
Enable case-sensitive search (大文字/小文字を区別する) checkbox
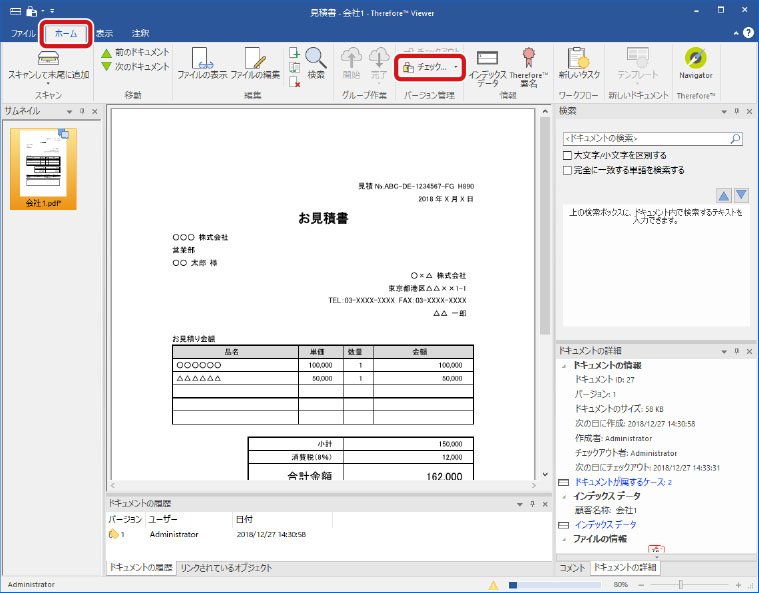(568, 156)
